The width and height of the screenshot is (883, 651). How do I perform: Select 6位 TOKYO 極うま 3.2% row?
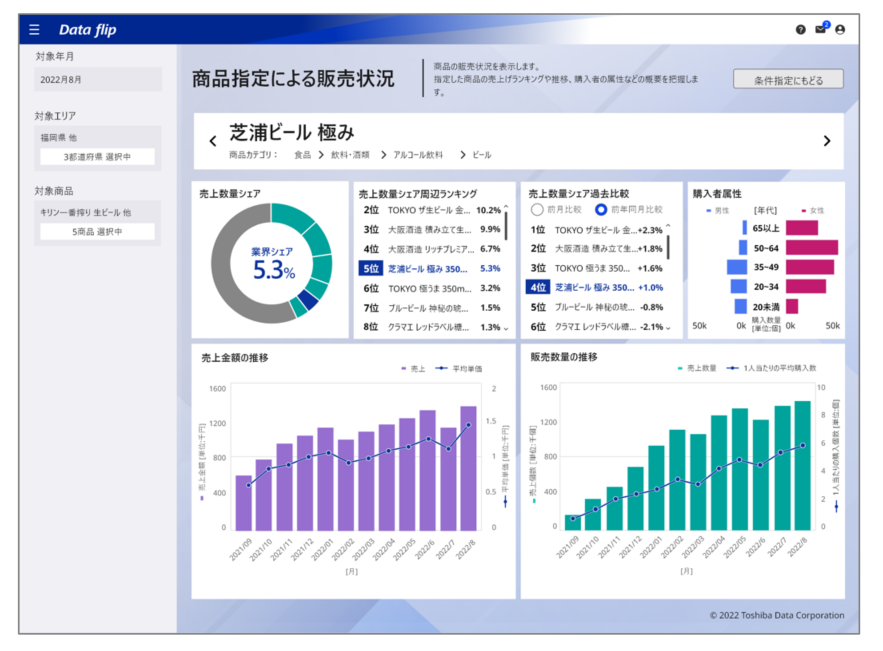pos(431,288)
